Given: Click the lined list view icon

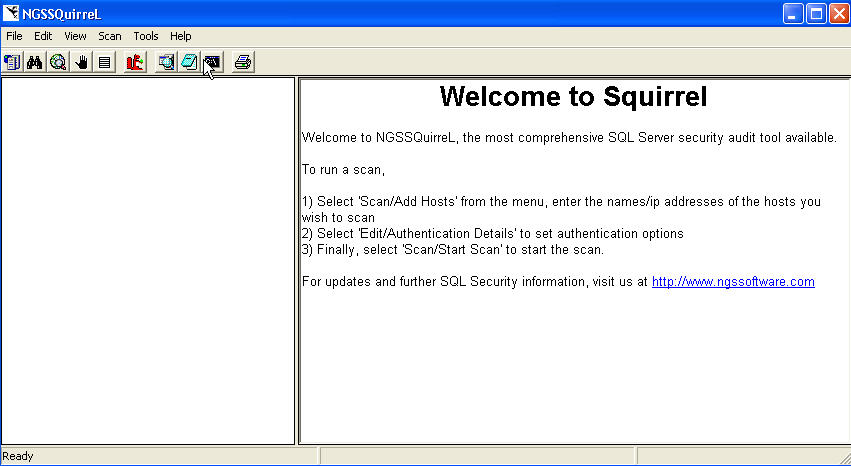Looking at the screenshot, I should [x=104, y=62].
